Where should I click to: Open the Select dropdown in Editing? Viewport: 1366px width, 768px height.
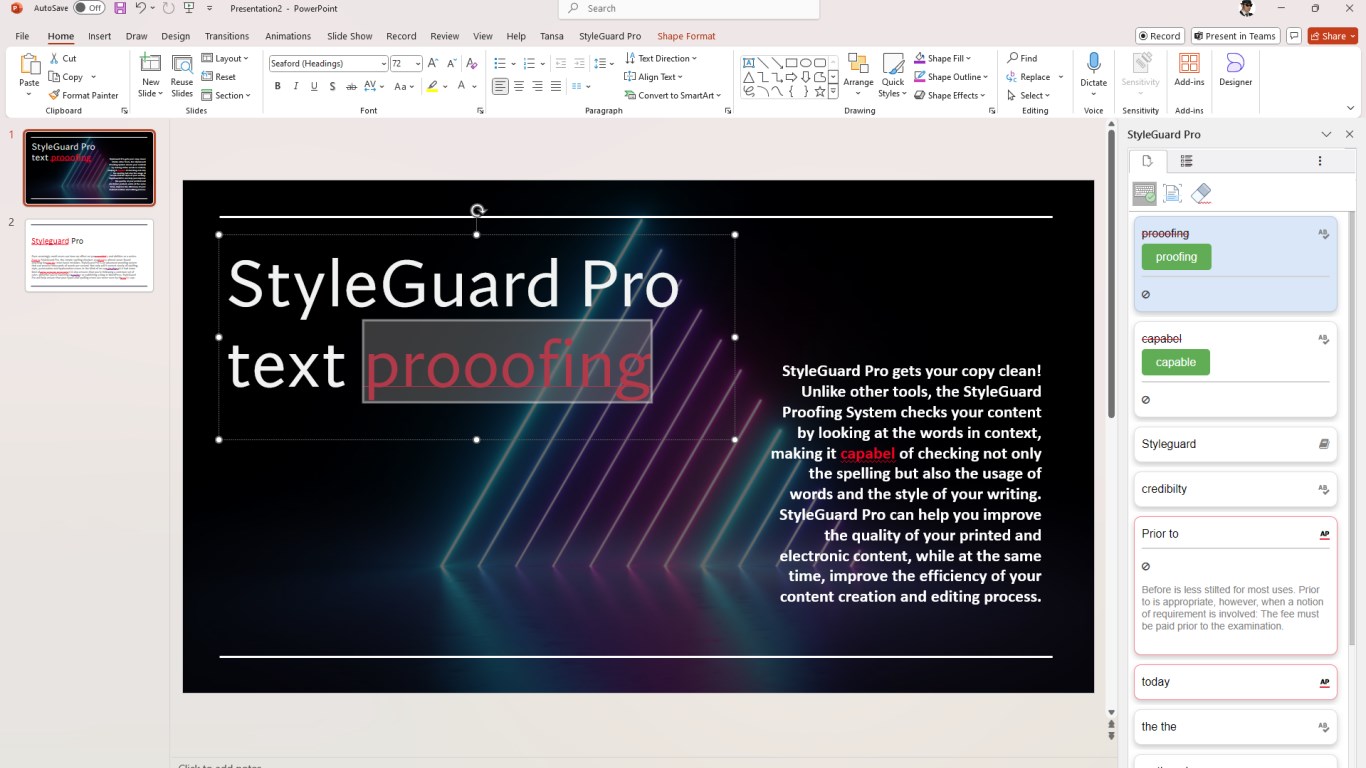pyautogui.click(x=1028, y=95)
